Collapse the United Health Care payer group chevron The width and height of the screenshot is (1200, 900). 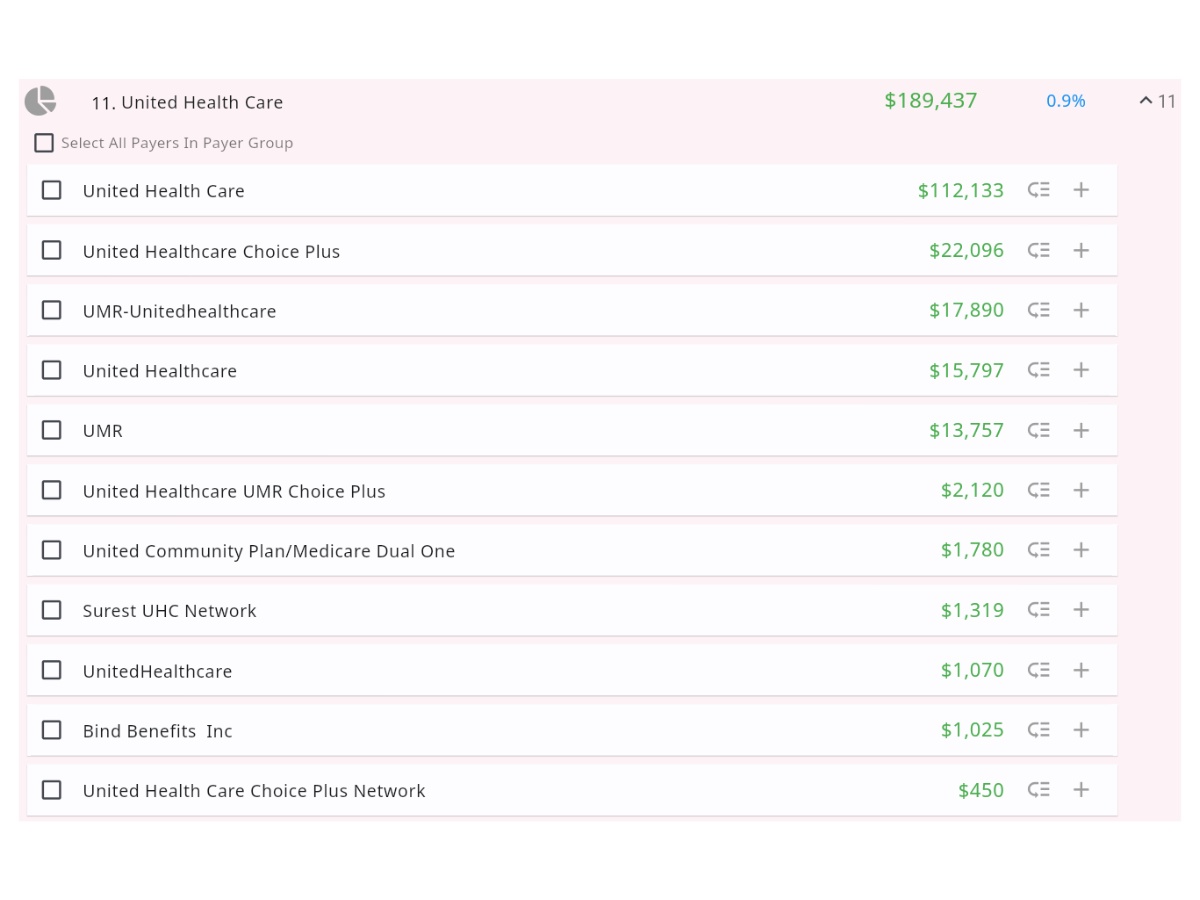(x=1146, y=101)
